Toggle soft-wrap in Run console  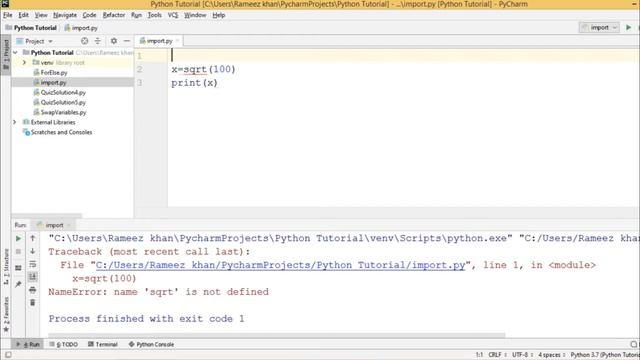pos(33,264)
